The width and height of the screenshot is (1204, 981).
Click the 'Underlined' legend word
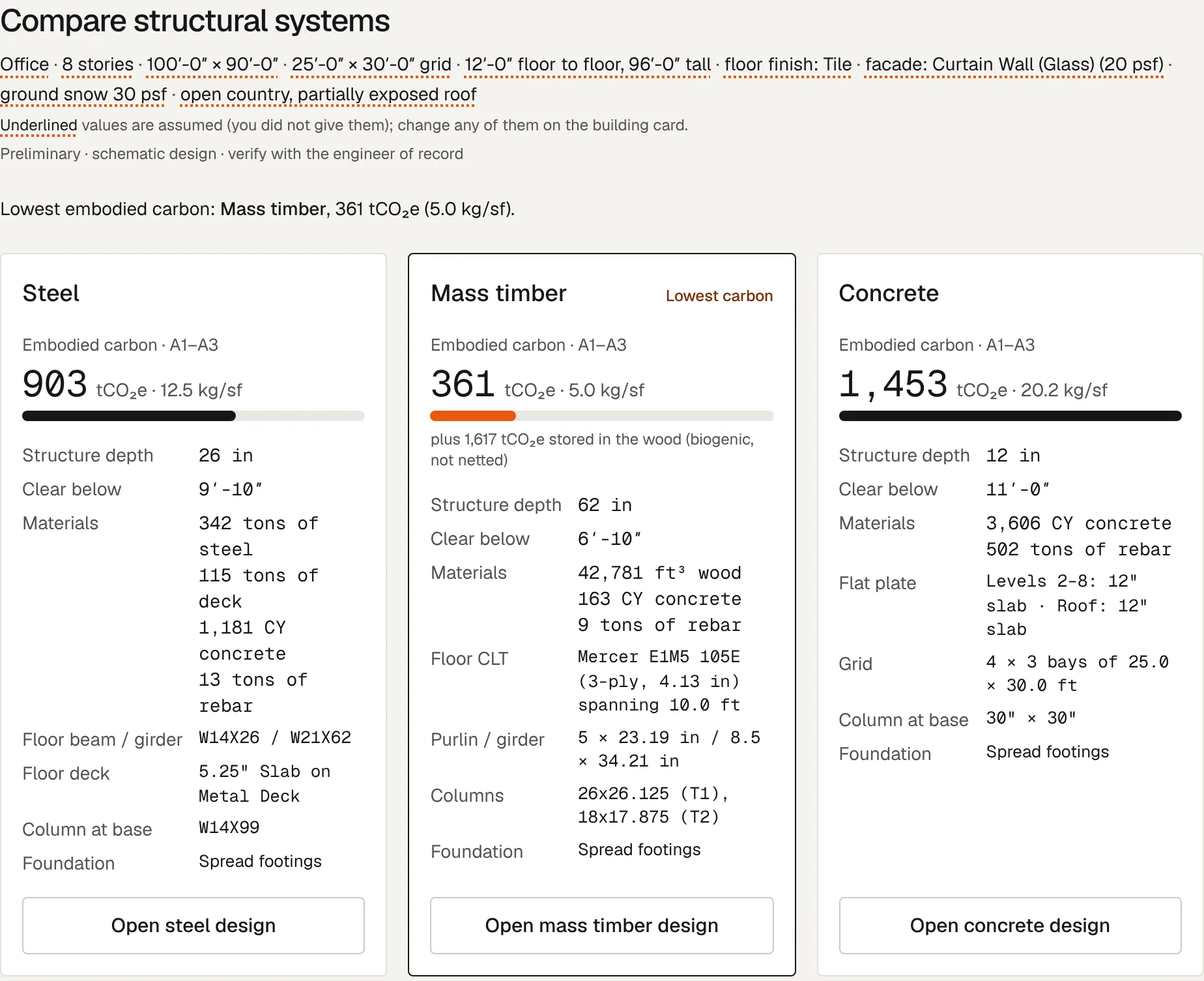pos(38,125)
